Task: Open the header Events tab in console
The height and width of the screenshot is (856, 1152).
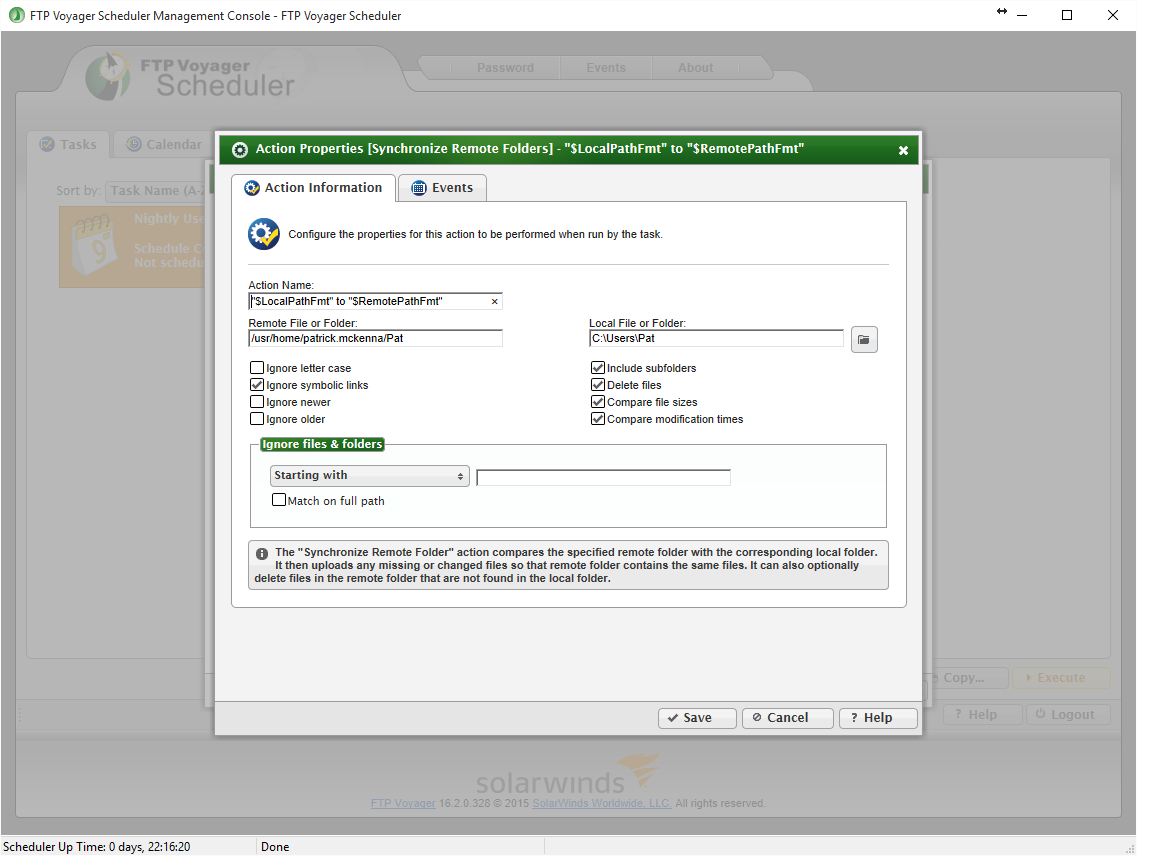Action: [606, 68]
